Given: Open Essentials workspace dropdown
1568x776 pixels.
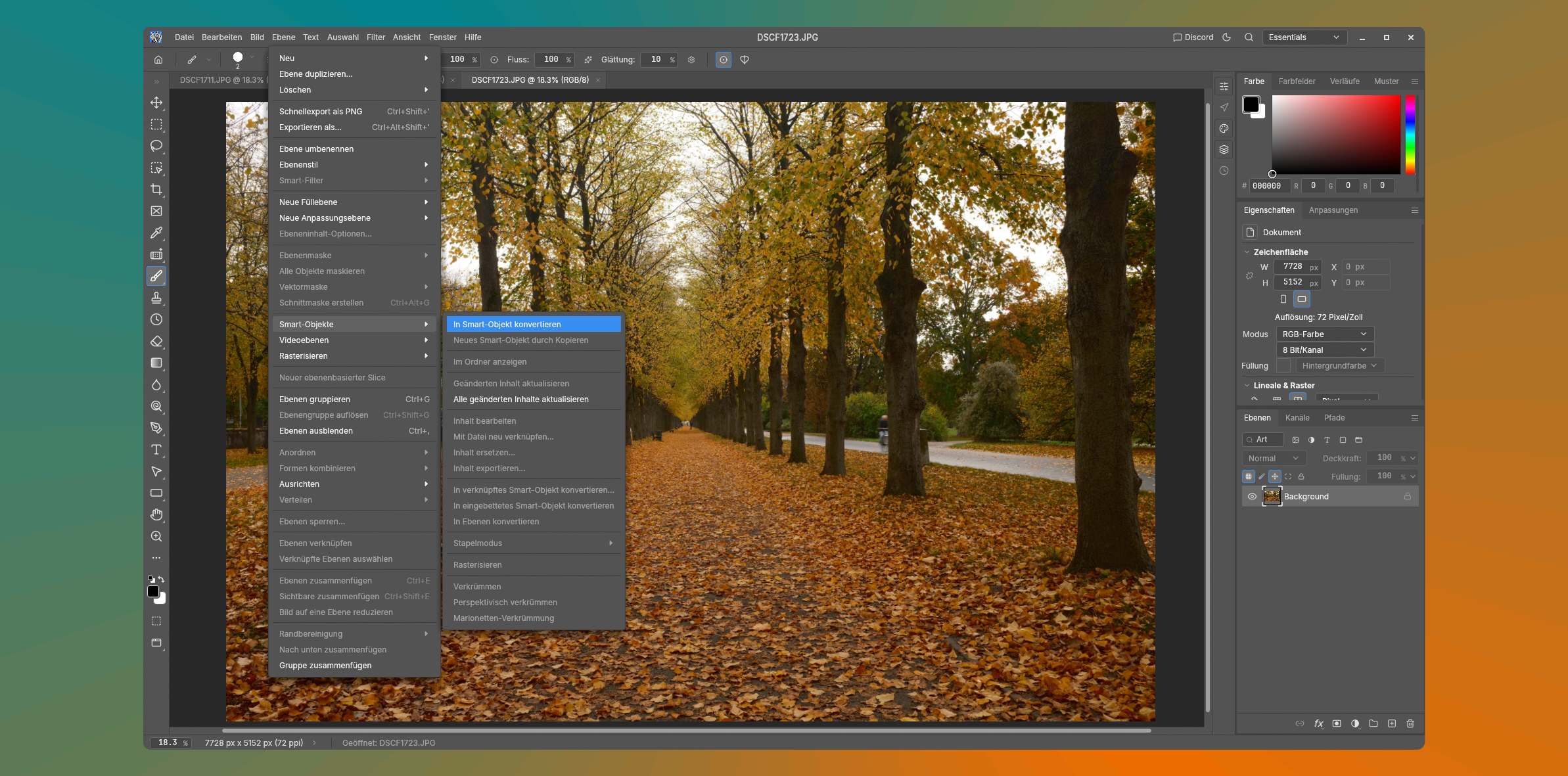Looking at the screenshot, I should click(x=1304, y=37).
